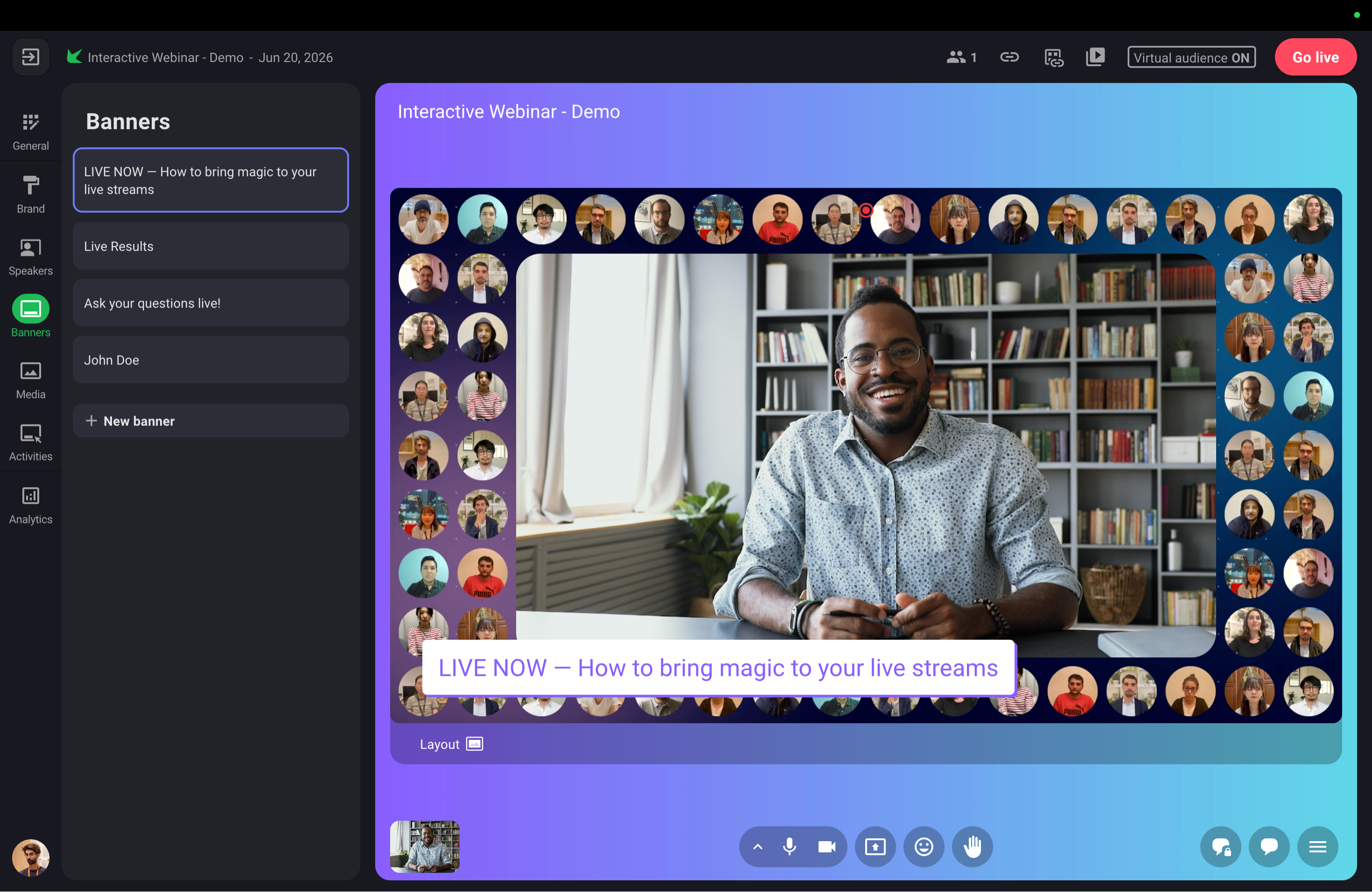1372x892 pixels.
Task: Click the self-view video thumbnail
Action: [425, 847]
